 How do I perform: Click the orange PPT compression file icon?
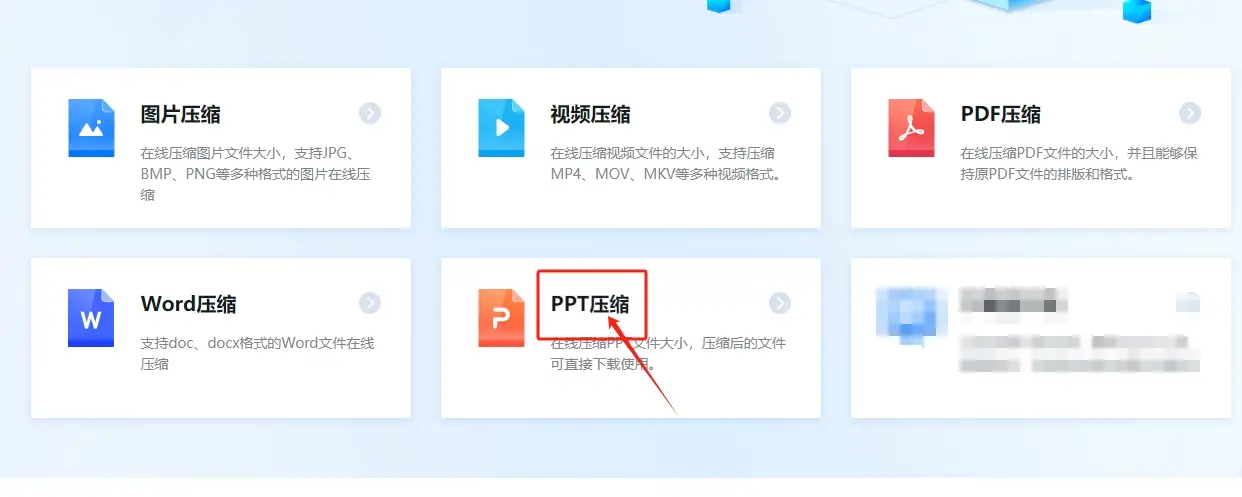(501, 318)
